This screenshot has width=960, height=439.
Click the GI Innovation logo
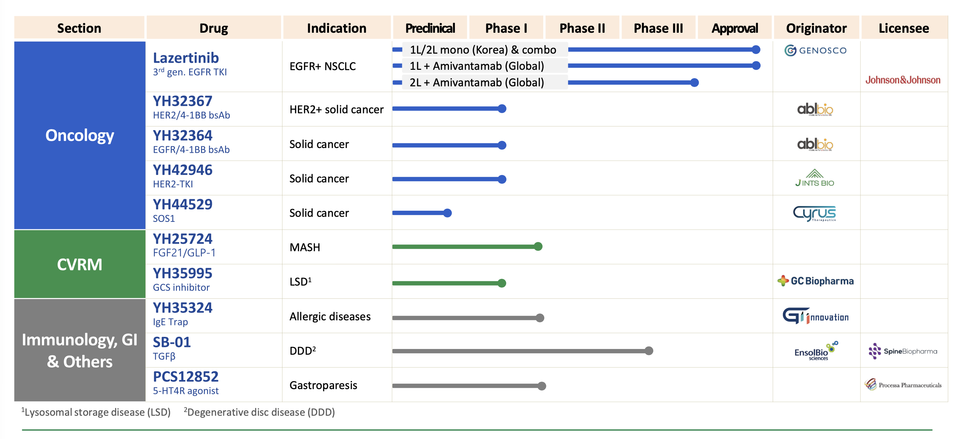815,317
